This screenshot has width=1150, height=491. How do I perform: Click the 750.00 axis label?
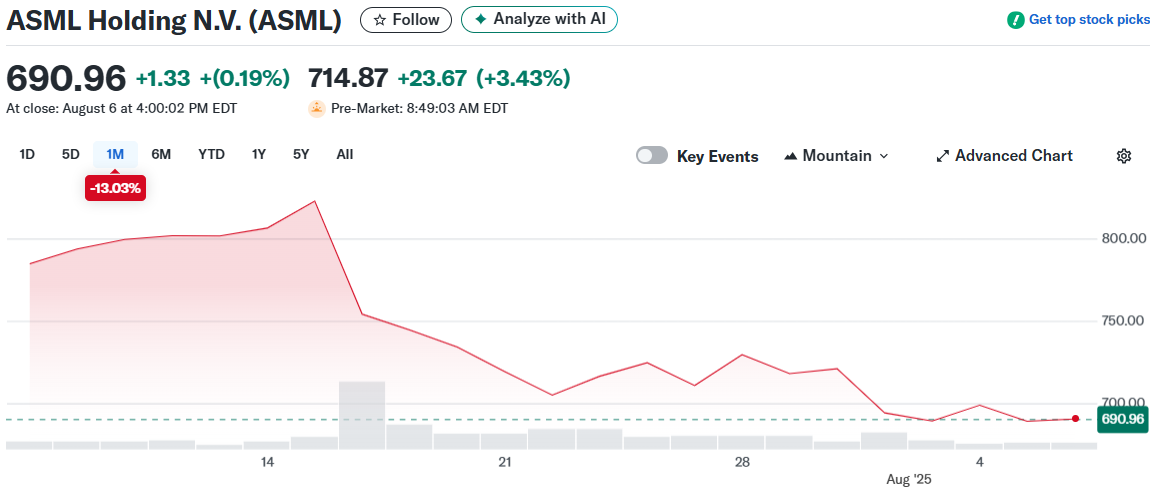pos(1122,321)
